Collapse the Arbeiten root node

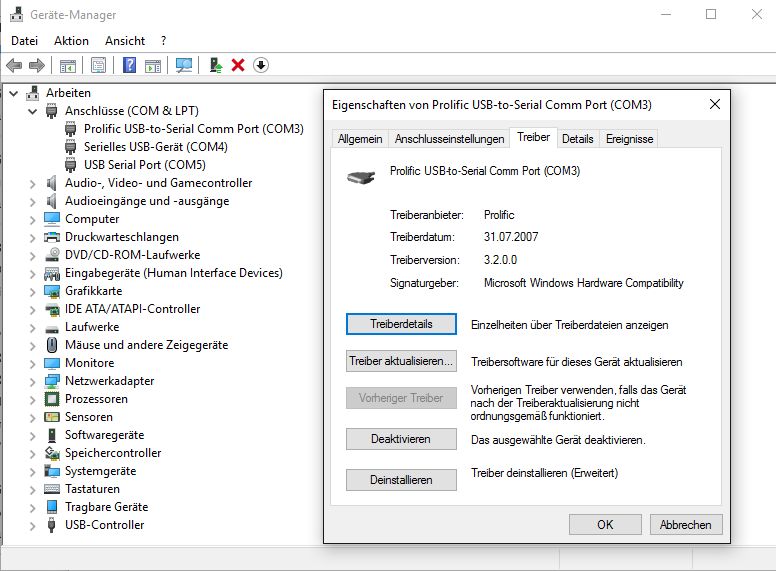(x=13, y=93)
